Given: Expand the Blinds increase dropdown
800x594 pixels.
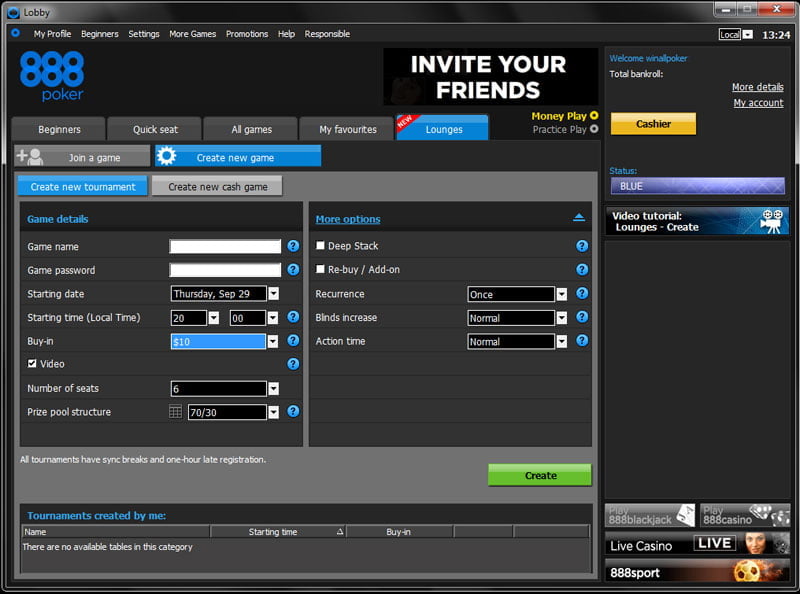Looking at the screenshot, I should click(x=562, y=318).
